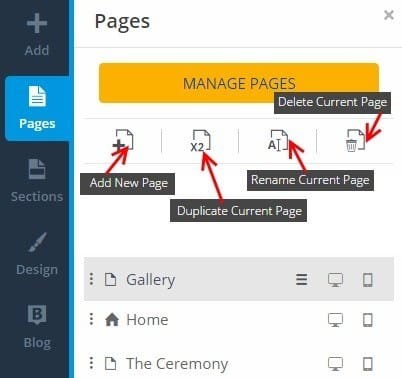Click the Delete Current Page trash icon
The width and height of the screenshot is (402, 378).
[x=355, y=141]
